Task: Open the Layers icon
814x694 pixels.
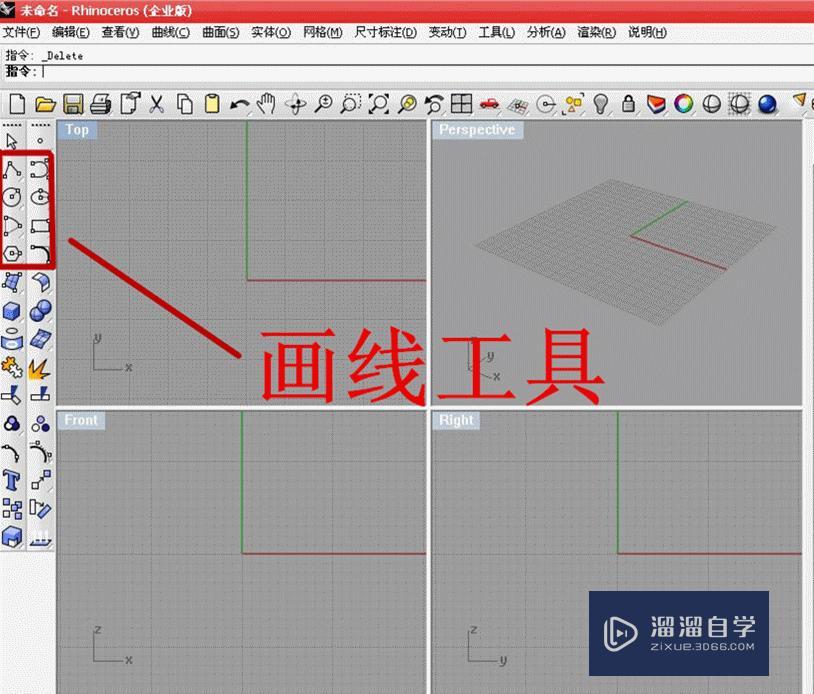Action: [x=656, y=104]
